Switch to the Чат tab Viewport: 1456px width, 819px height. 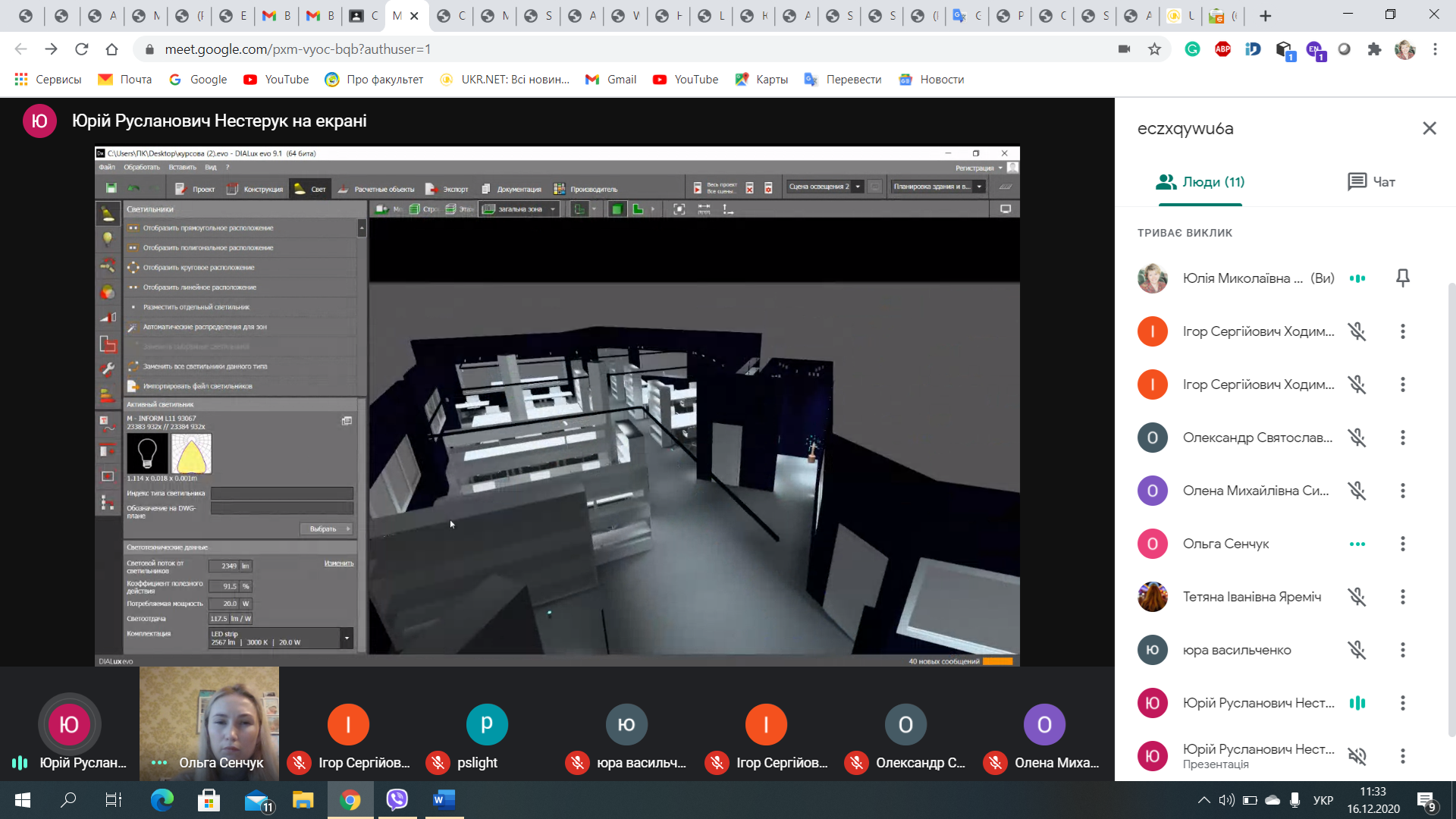pyautogui.click(x=1371, y=182)
